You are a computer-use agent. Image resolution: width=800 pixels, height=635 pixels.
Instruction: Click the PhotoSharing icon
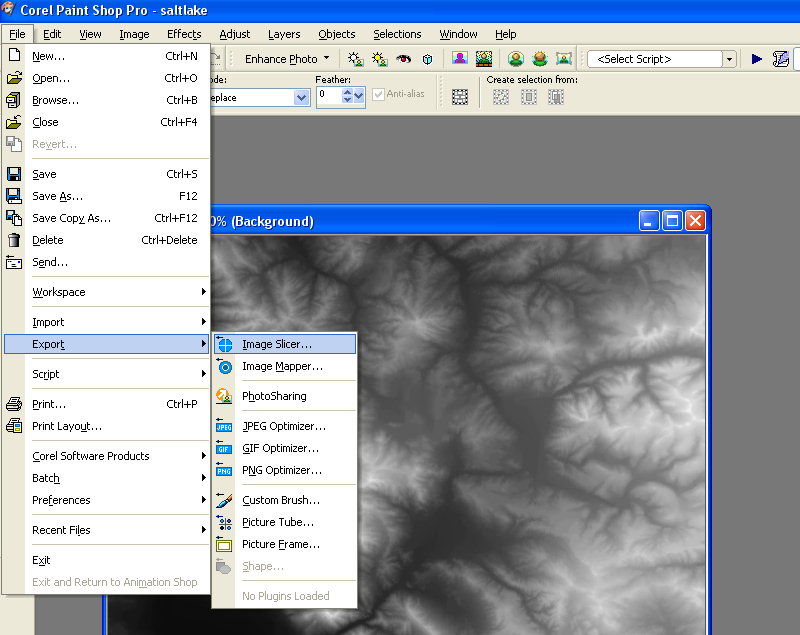(224, 396)
